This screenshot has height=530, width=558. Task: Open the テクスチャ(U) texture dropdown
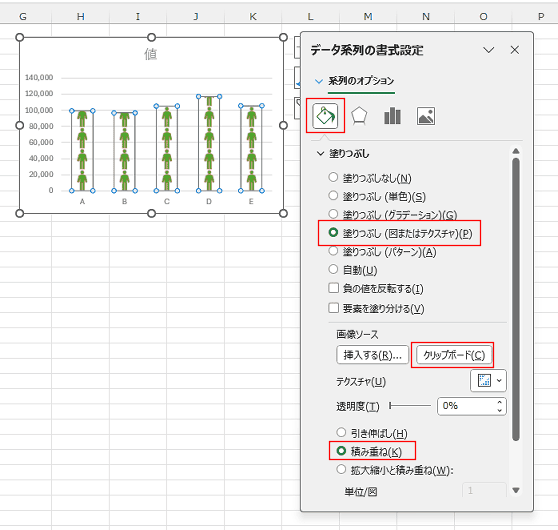pyautogui.click(x=488, y=381)
